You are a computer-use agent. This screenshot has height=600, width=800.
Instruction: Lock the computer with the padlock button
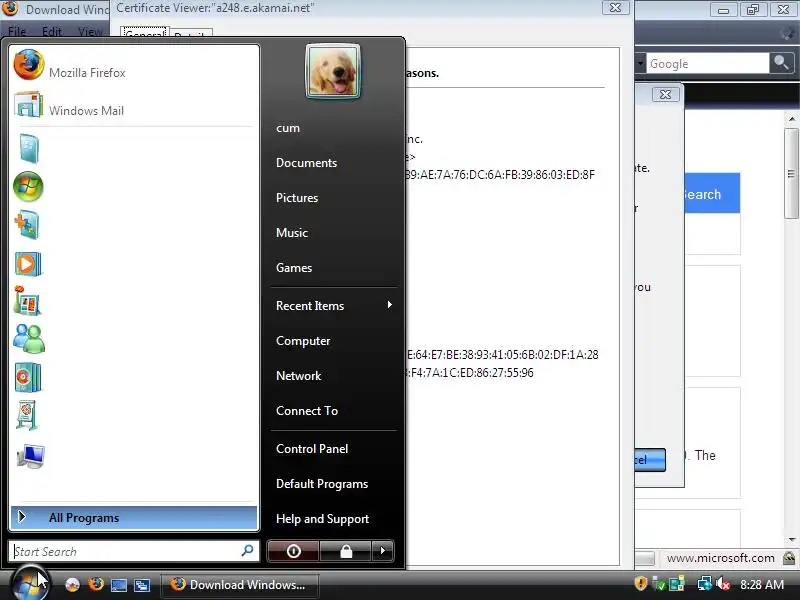346,551
